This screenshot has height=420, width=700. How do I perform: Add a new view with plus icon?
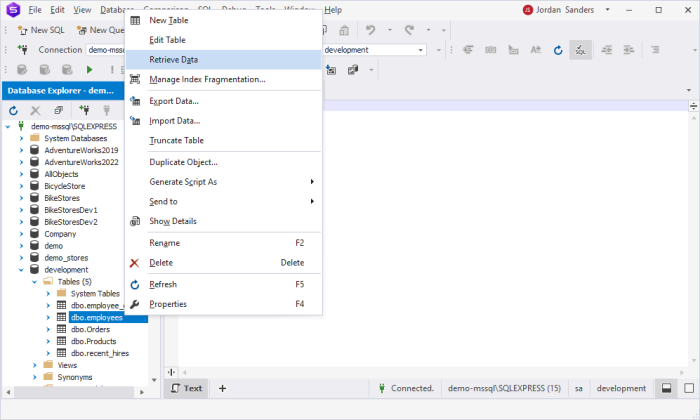click(222, 388)
